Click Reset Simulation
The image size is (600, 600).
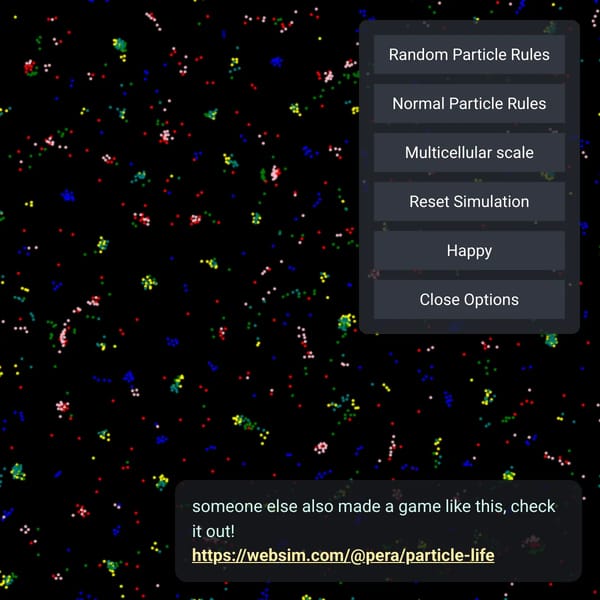pos(469,201)
